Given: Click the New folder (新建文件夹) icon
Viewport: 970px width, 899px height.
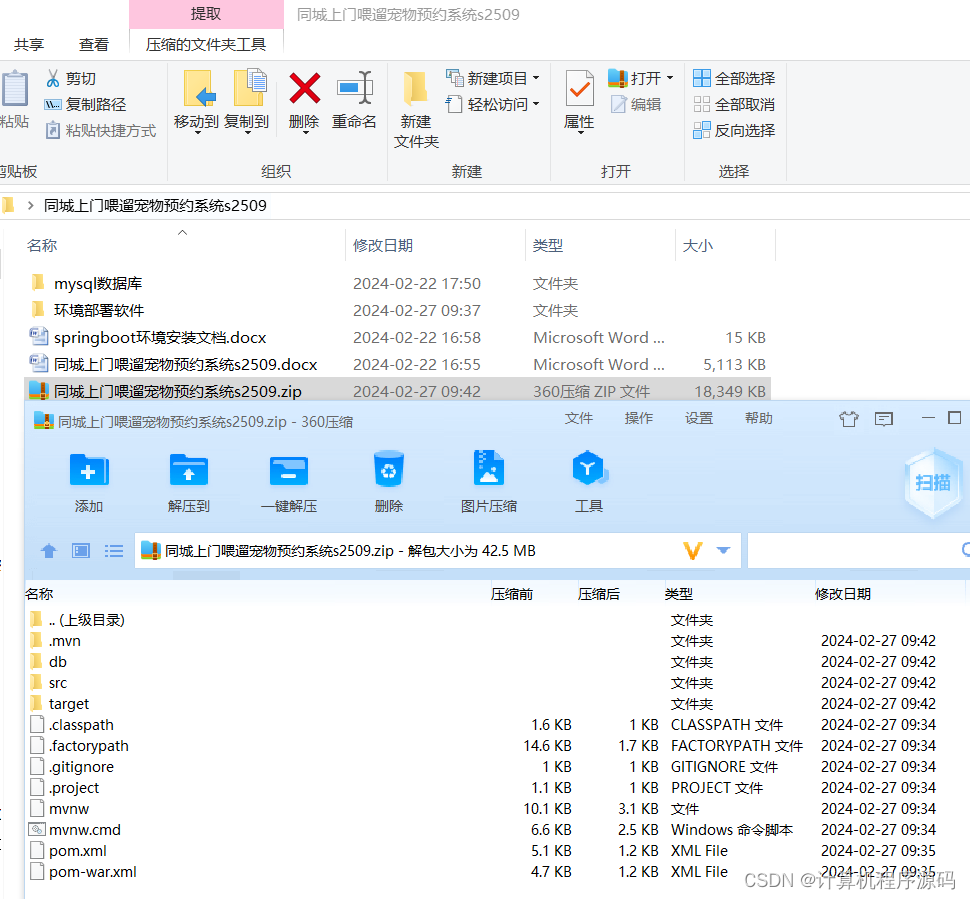Looking at the screenshot, I should [x=415, y=88].
